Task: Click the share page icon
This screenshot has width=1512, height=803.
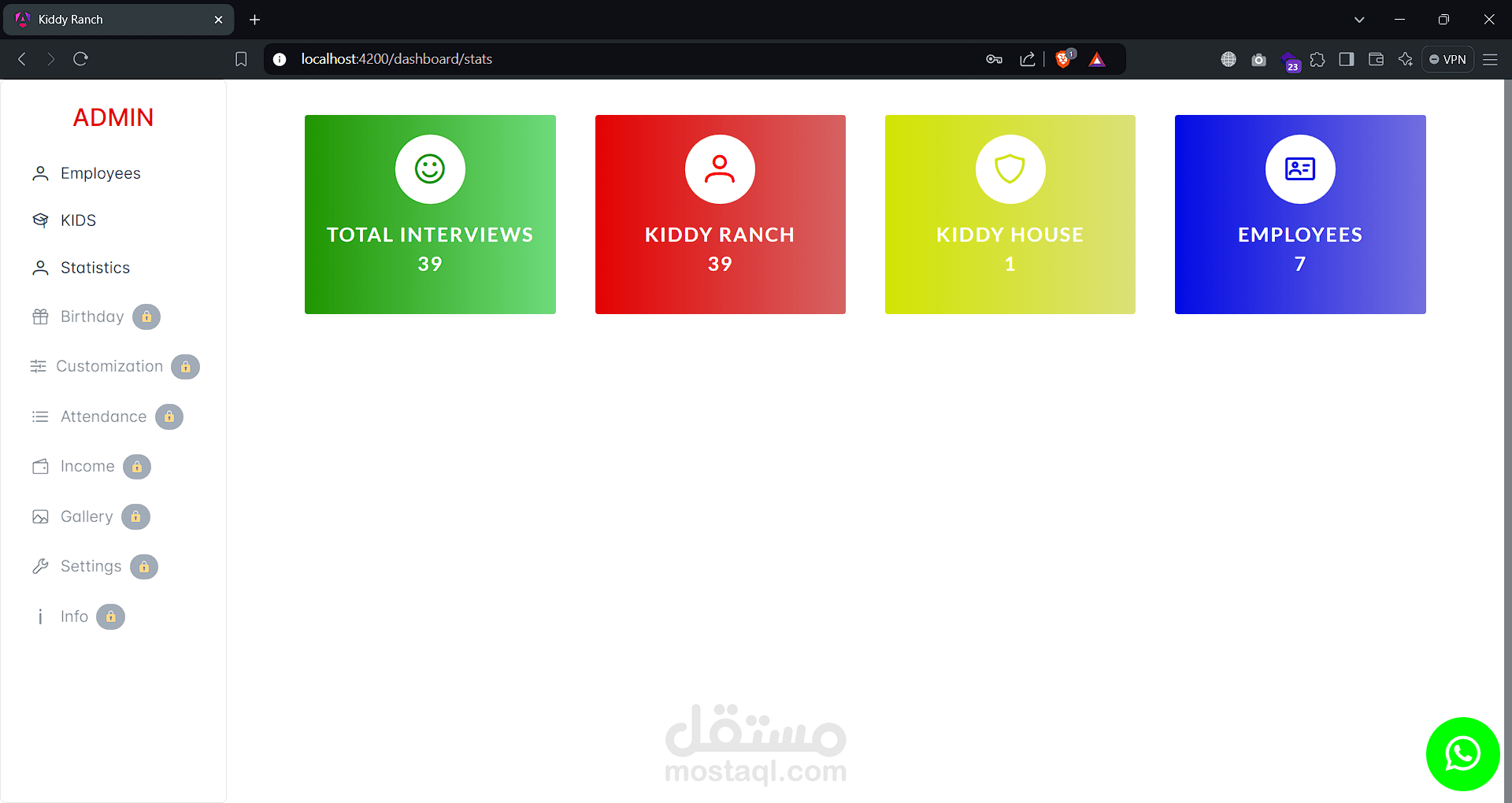Action: point(1027,59)
